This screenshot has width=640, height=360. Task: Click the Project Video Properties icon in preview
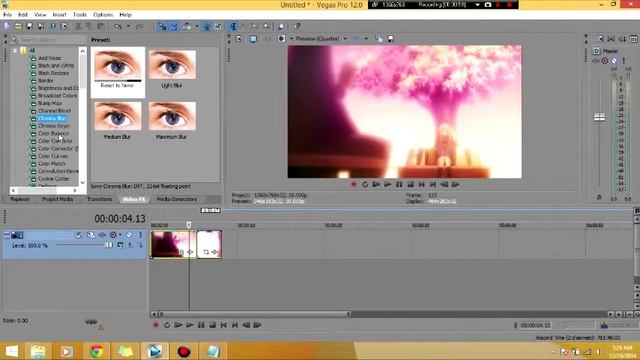tap(239, 39)
